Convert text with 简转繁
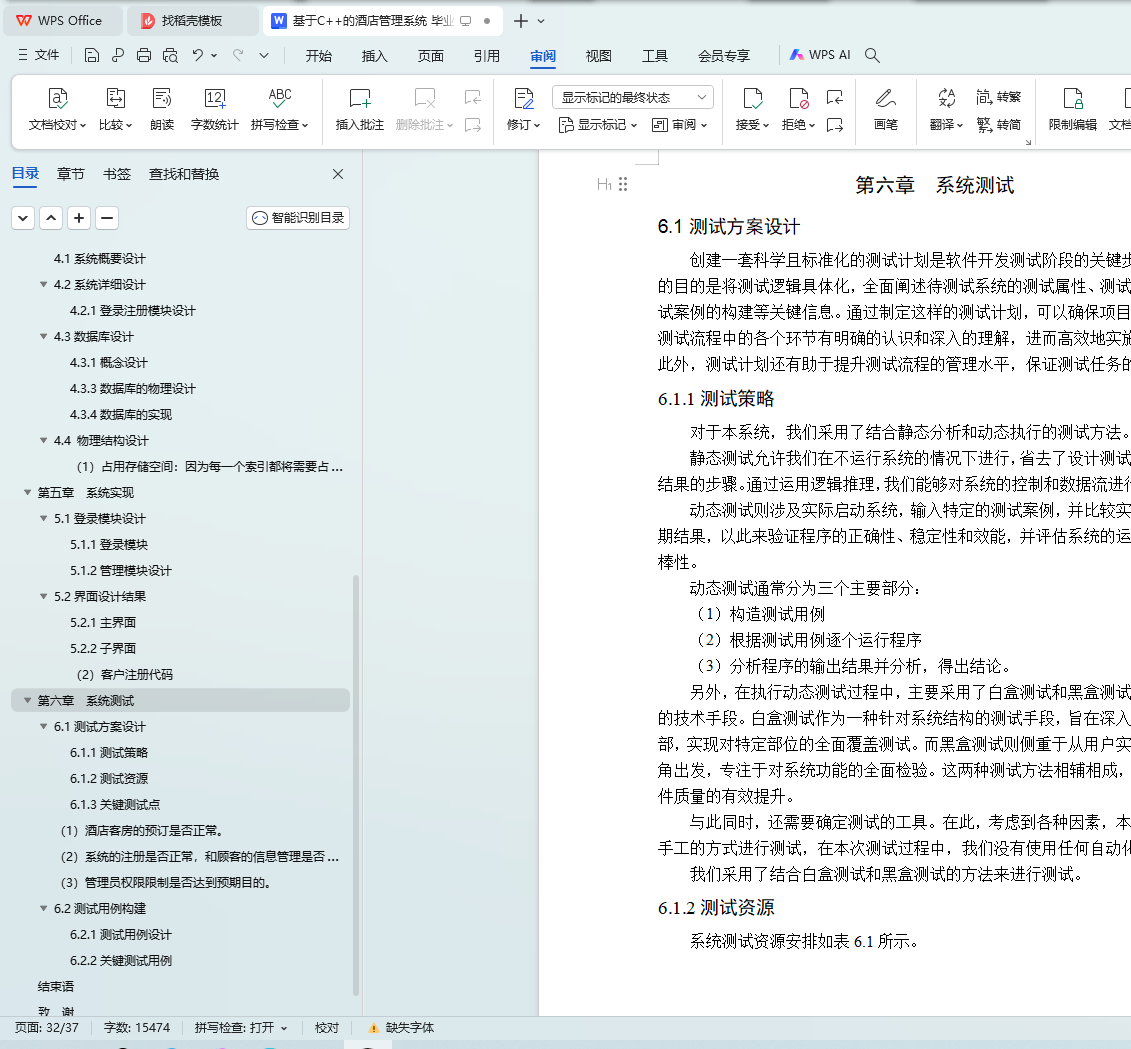 (x=998, y=97)
